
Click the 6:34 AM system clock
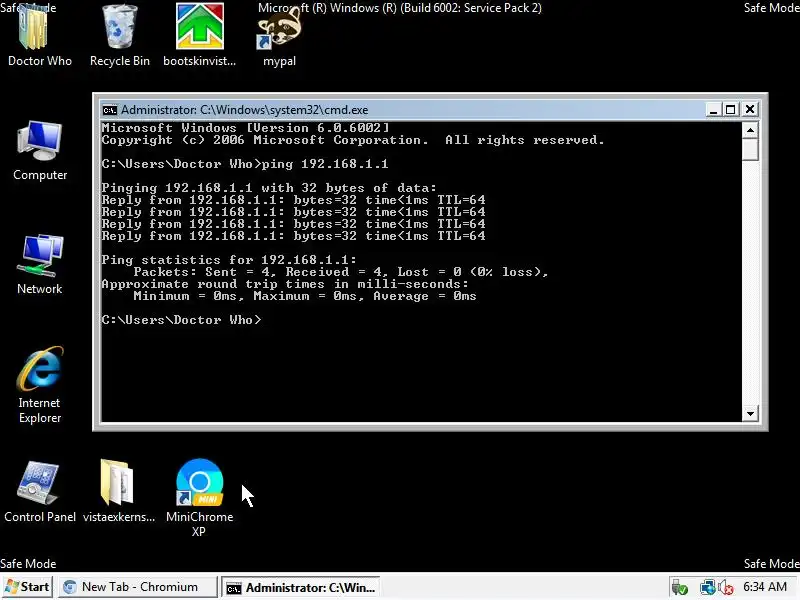(x=764, y=587)
